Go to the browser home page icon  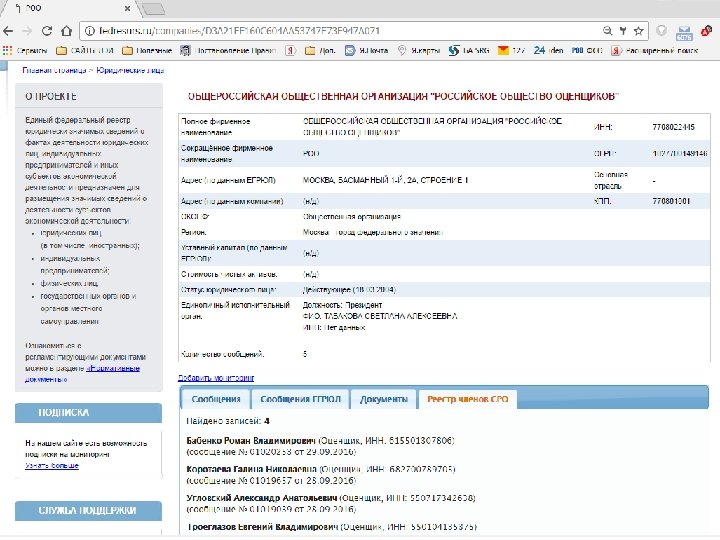click(x=67, y=31)
